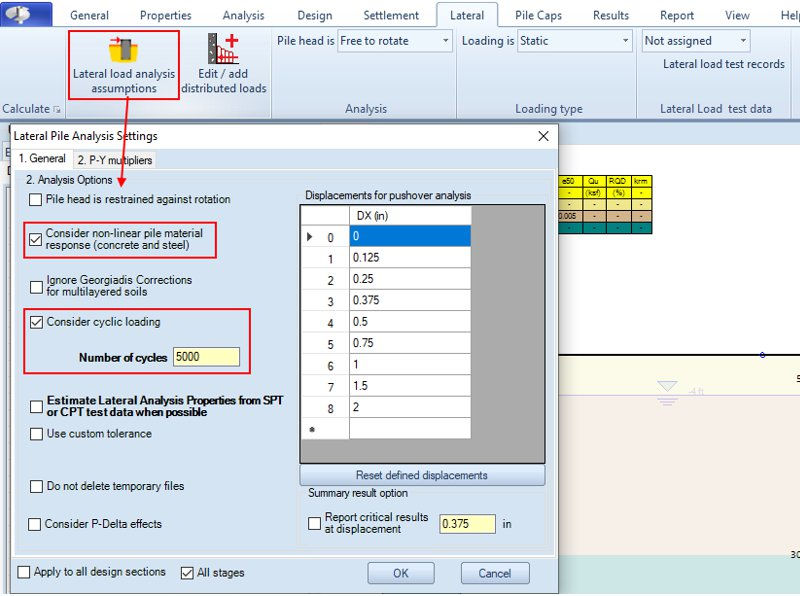Switch to the View ribbon tab
800x596 pixels.
coord(737,15)
